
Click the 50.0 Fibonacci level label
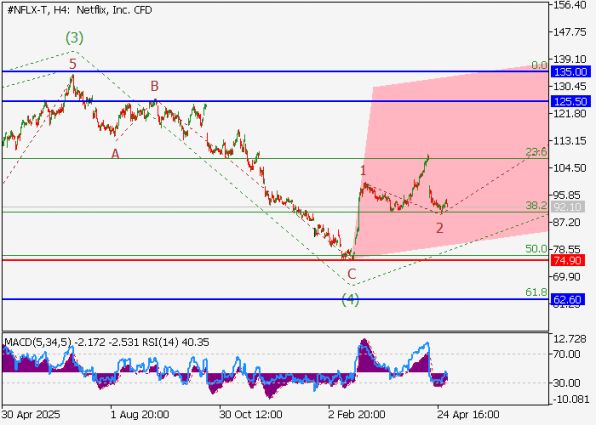point(536,249)
